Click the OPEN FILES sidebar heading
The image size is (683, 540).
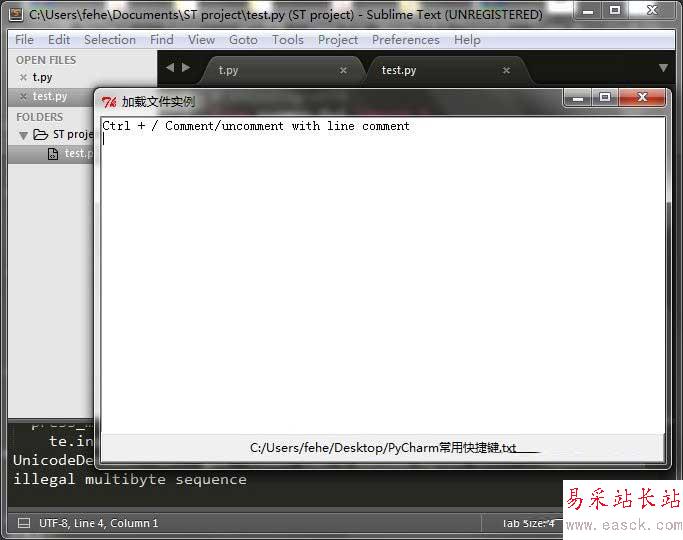46,60
